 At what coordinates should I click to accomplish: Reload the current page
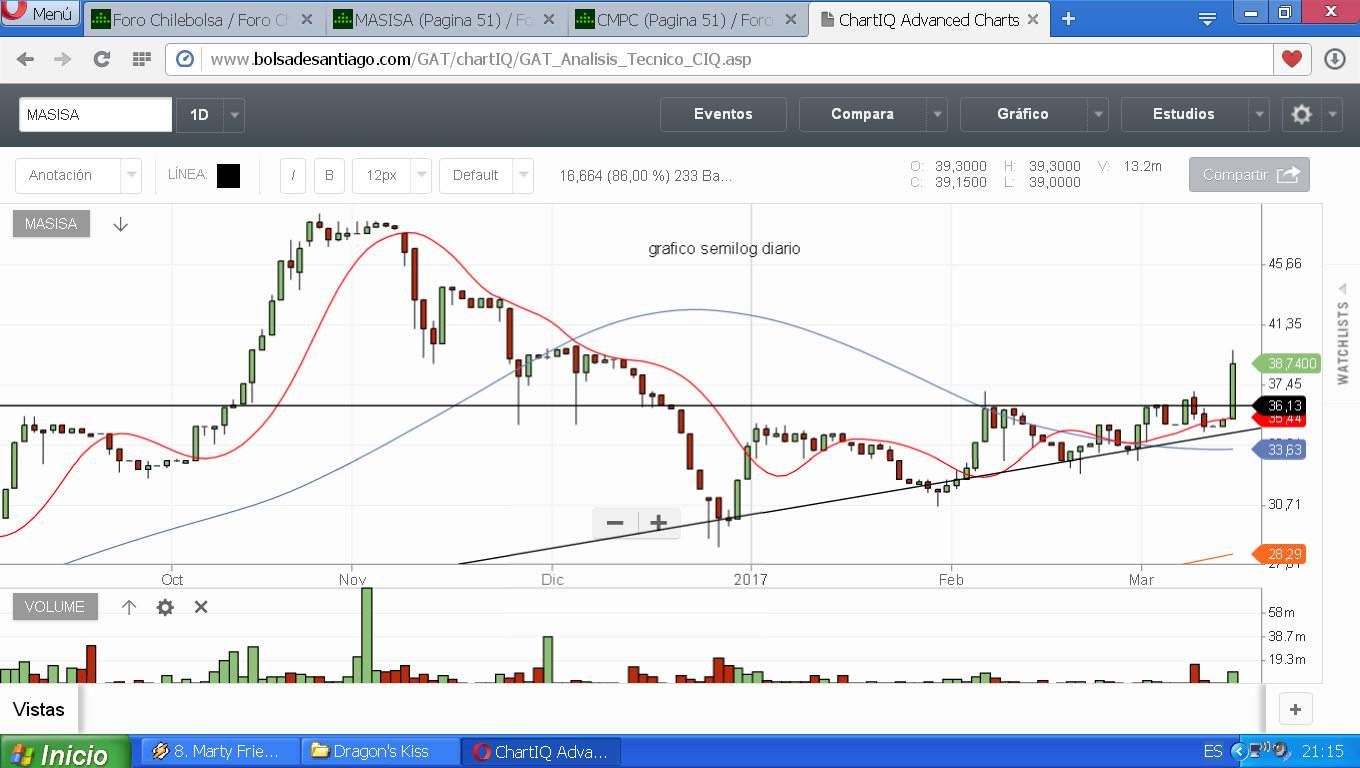point(101,59)
